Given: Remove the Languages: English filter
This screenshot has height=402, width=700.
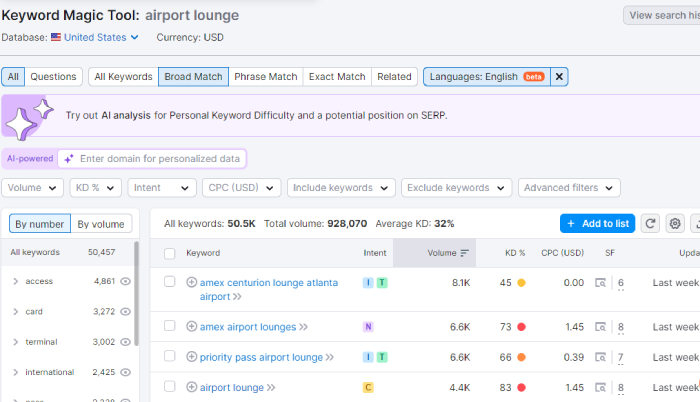Looking at the screenshot, I should (x=559, y=77).
